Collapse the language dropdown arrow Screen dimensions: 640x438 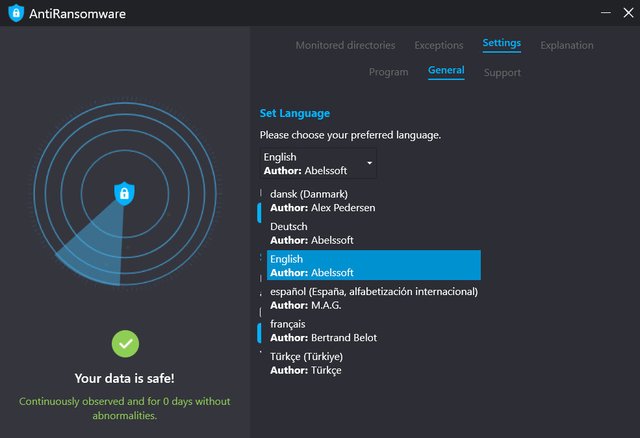click(x=369, y=163)
